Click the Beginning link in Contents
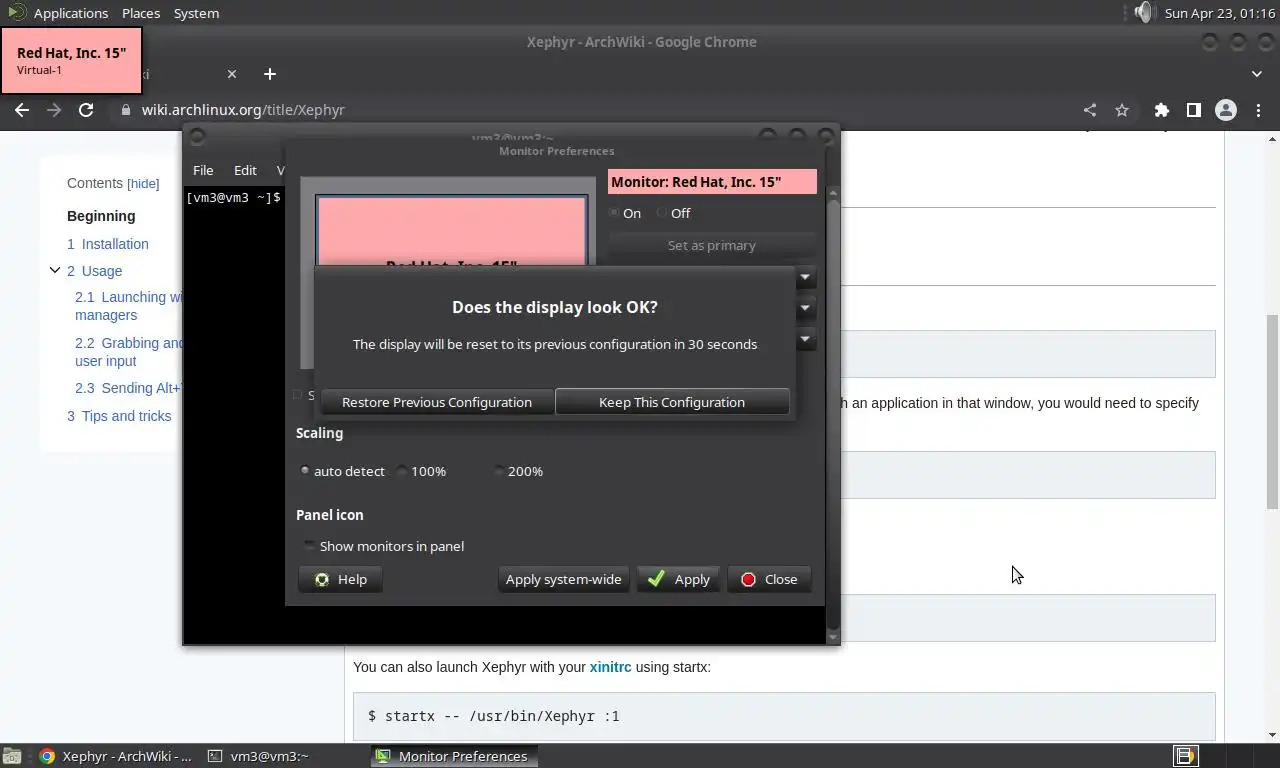Screen dimensions: 1280x768 click(101, 216)
